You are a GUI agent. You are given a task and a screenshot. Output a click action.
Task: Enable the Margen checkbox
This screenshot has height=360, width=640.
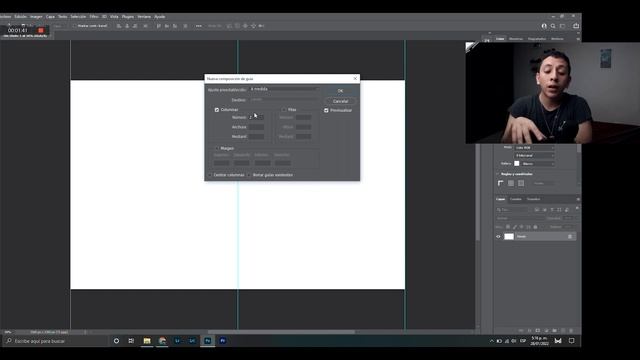(217, 148)
